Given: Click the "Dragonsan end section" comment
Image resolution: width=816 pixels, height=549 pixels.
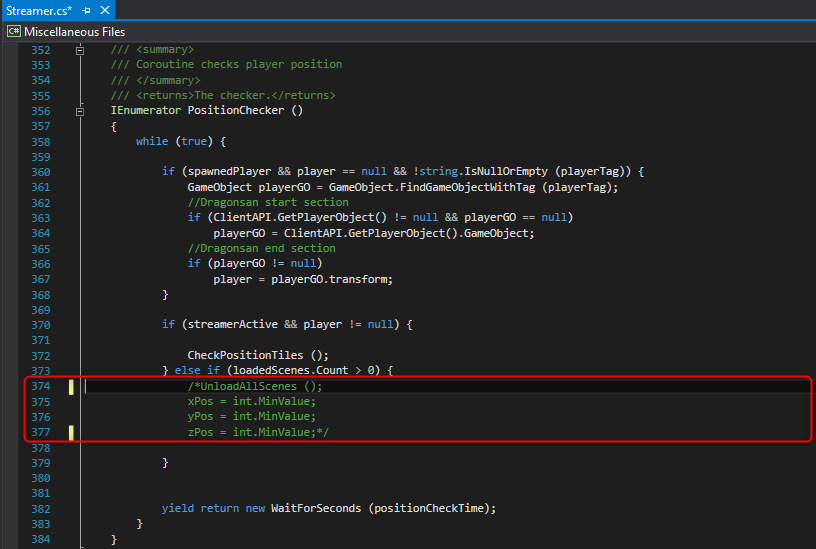Looking at the screenshot, I should 262,249.
